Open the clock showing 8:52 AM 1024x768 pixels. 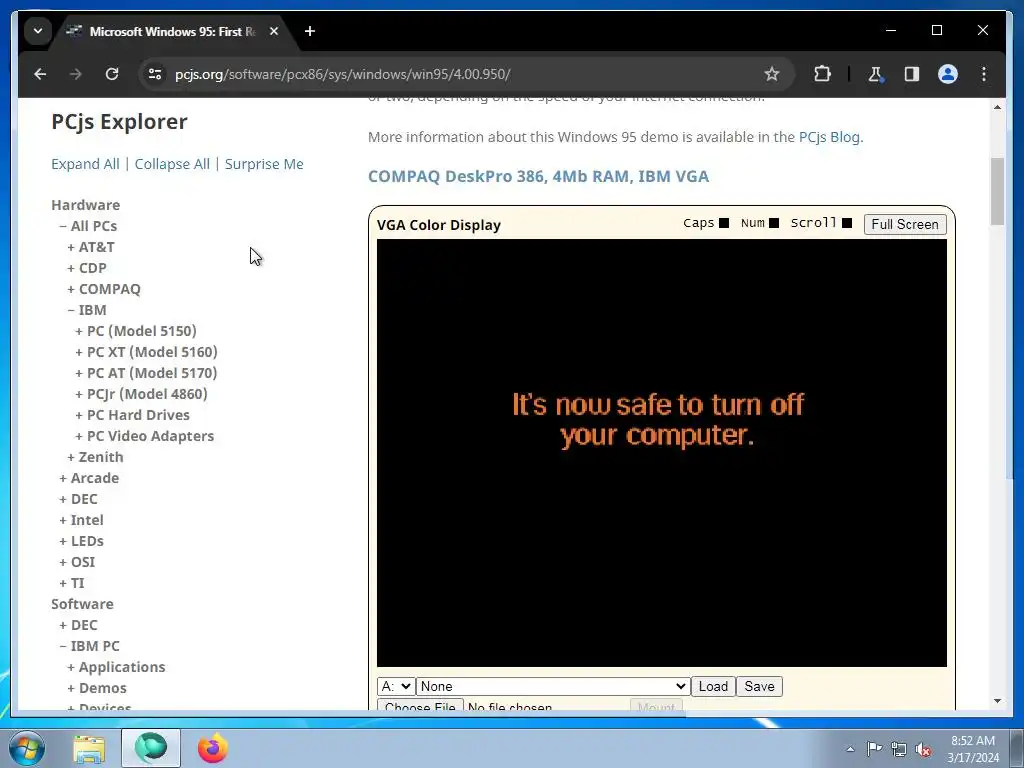pos(973,749)
